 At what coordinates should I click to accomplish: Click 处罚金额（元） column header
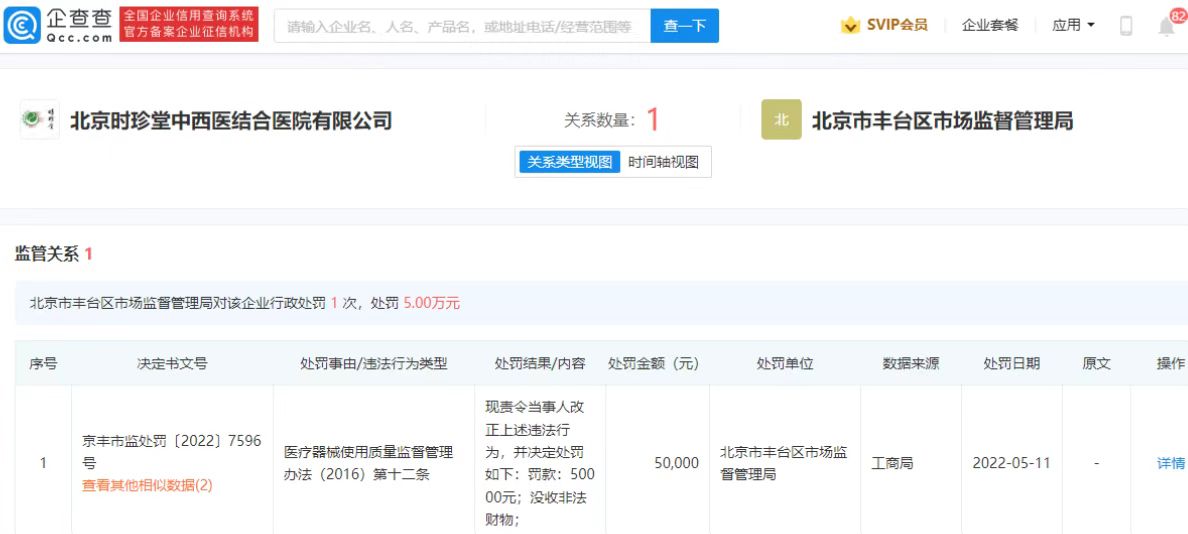(x=653, y=364)
